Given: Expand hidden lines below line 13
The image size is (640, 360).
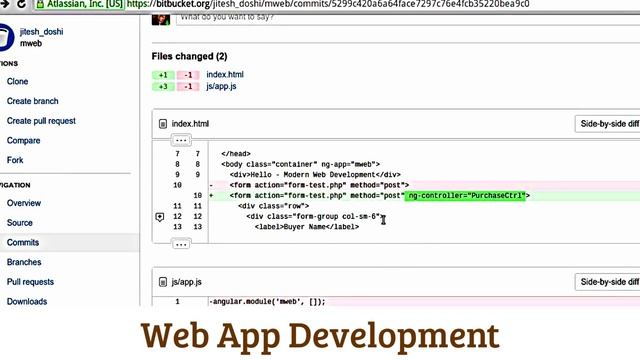Looking at the screenshot, I should 181,244.
